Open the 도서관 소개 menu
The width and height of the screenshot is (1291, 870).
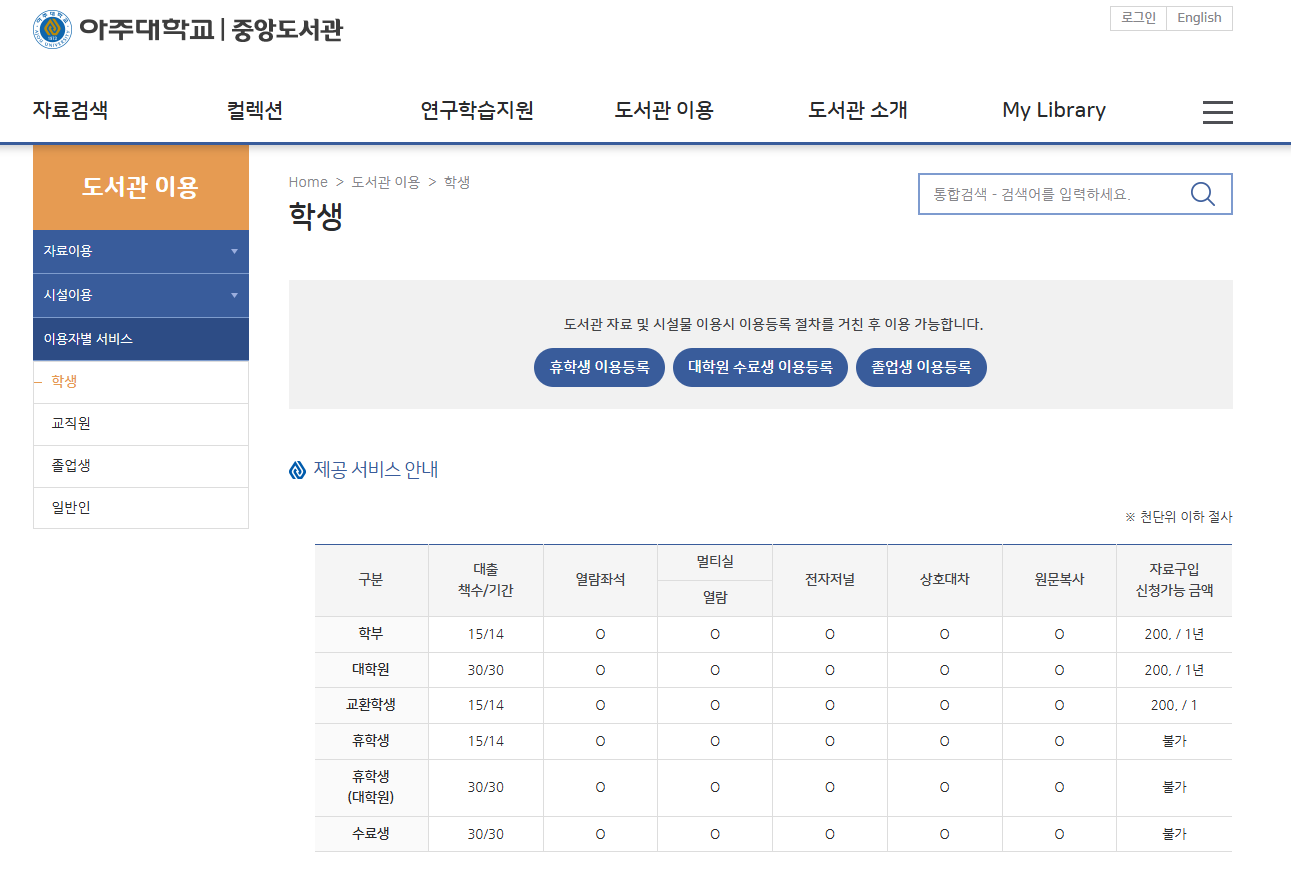pyautogui.click(x=857, y=110)
